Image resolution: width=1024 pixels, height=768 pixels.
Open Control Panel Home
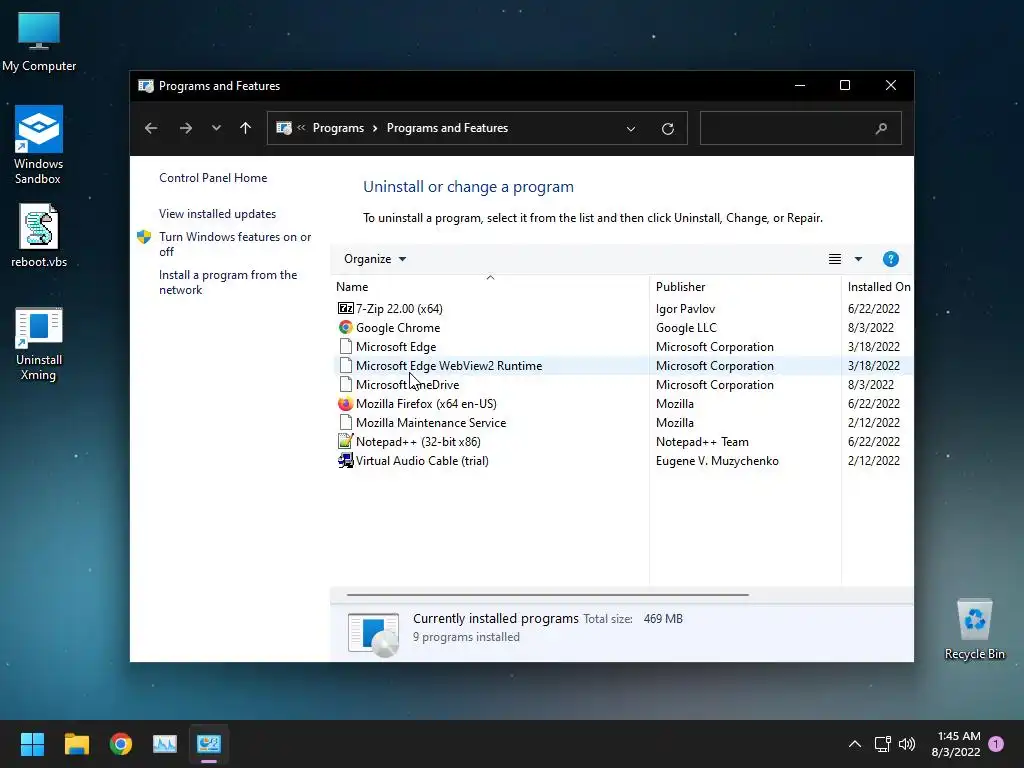(x=213, y=178)
